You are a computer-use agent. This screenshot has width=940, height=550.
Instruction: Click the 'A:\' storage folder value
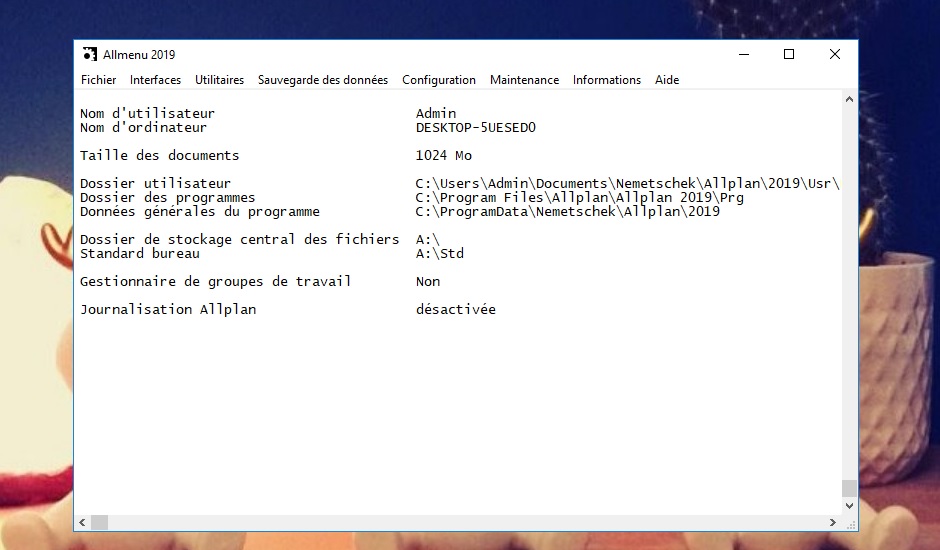tap(427, 239)
